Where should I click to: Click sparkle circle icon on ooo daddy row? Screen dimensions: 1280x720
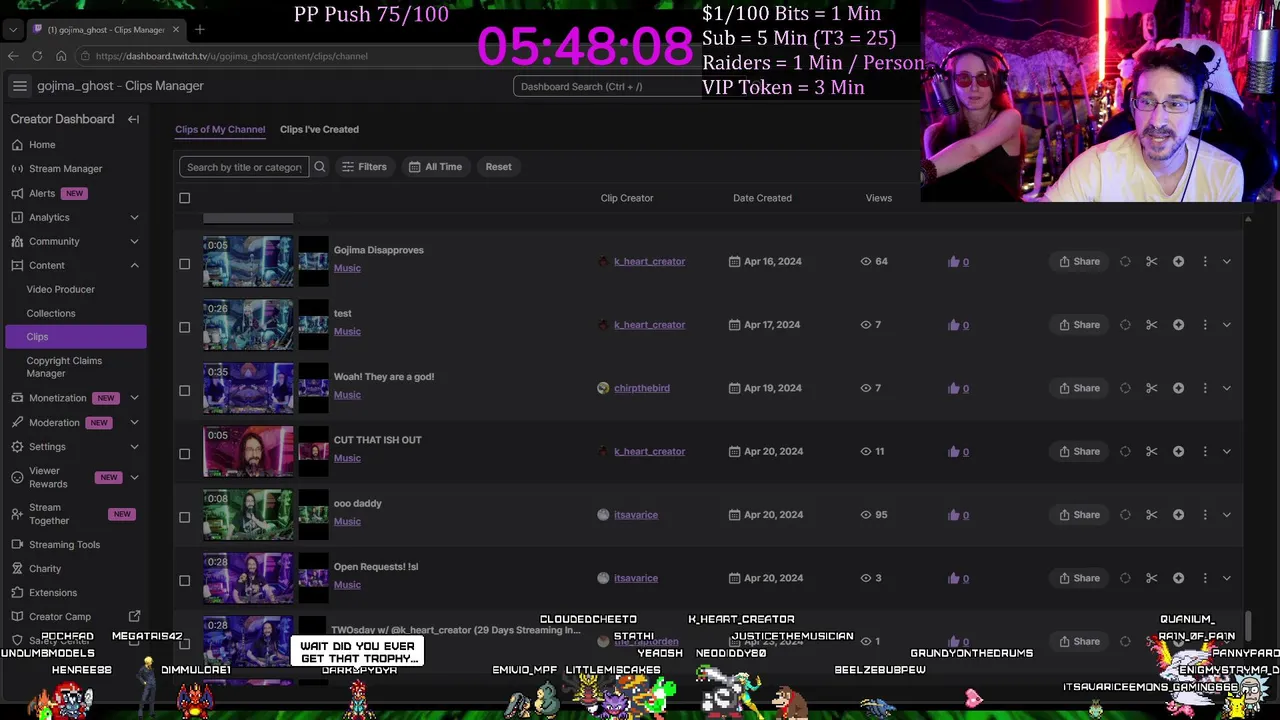point(1178,514)
